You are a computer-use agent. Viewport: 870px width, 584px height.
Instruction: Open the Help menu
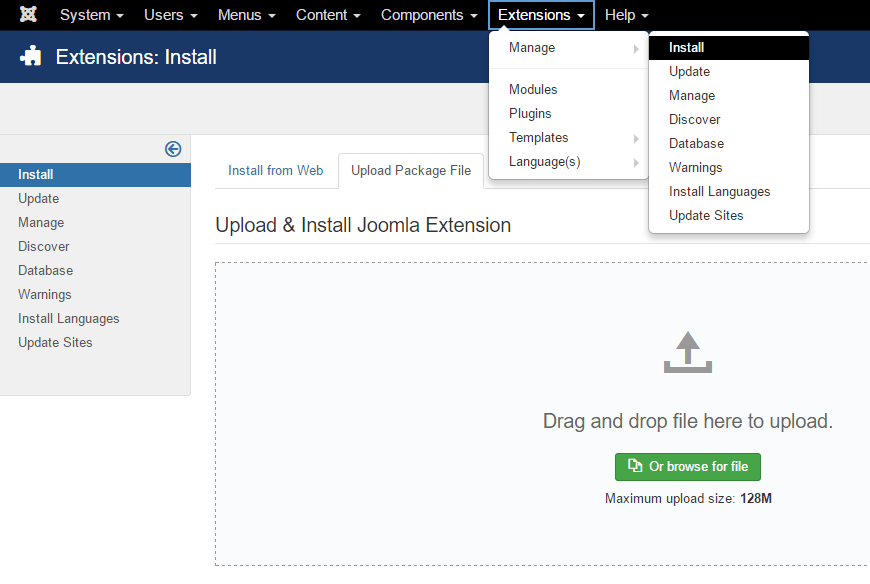(626, 15)
